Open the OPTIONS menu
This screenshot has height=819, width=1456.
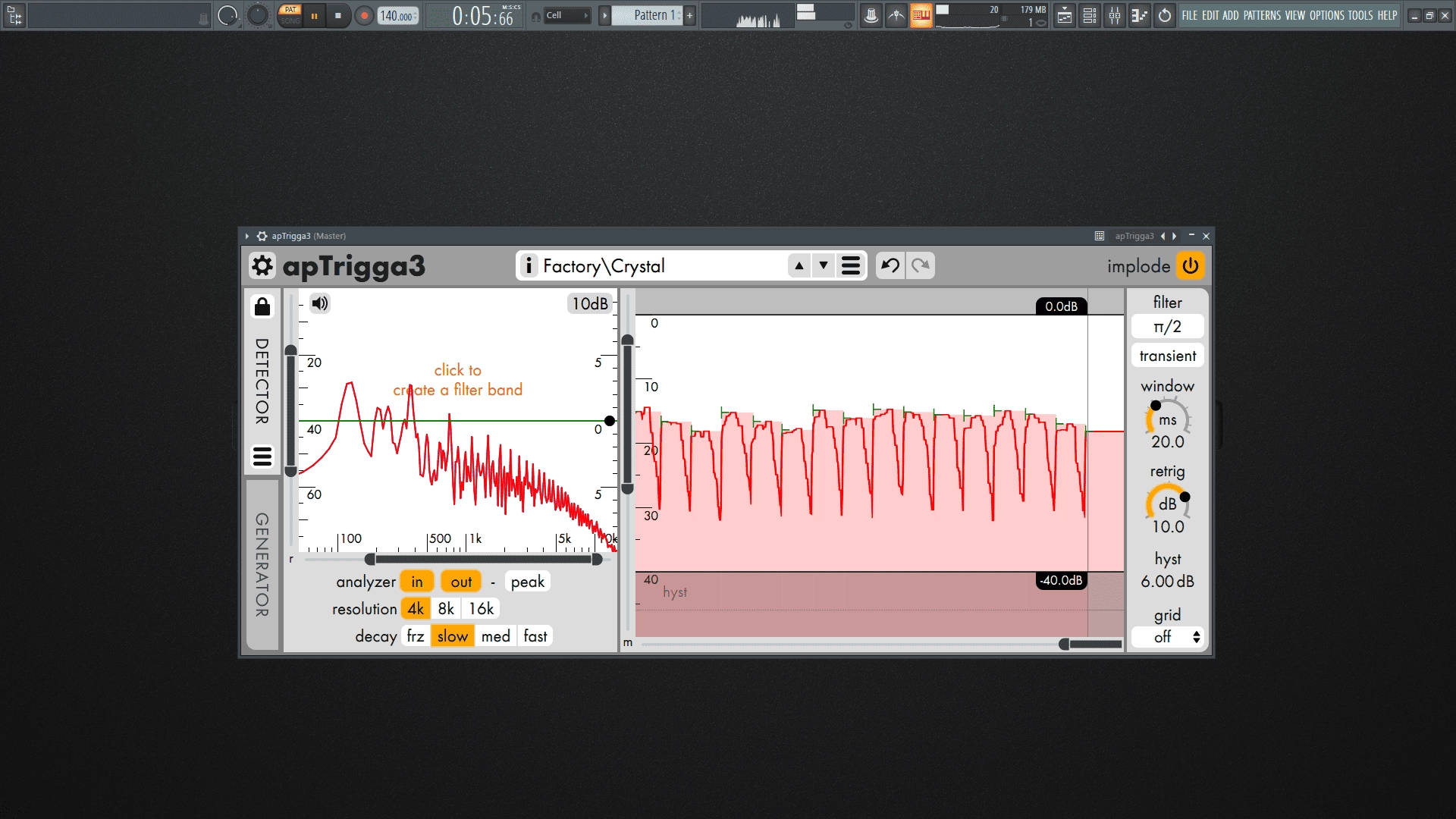1327,15
